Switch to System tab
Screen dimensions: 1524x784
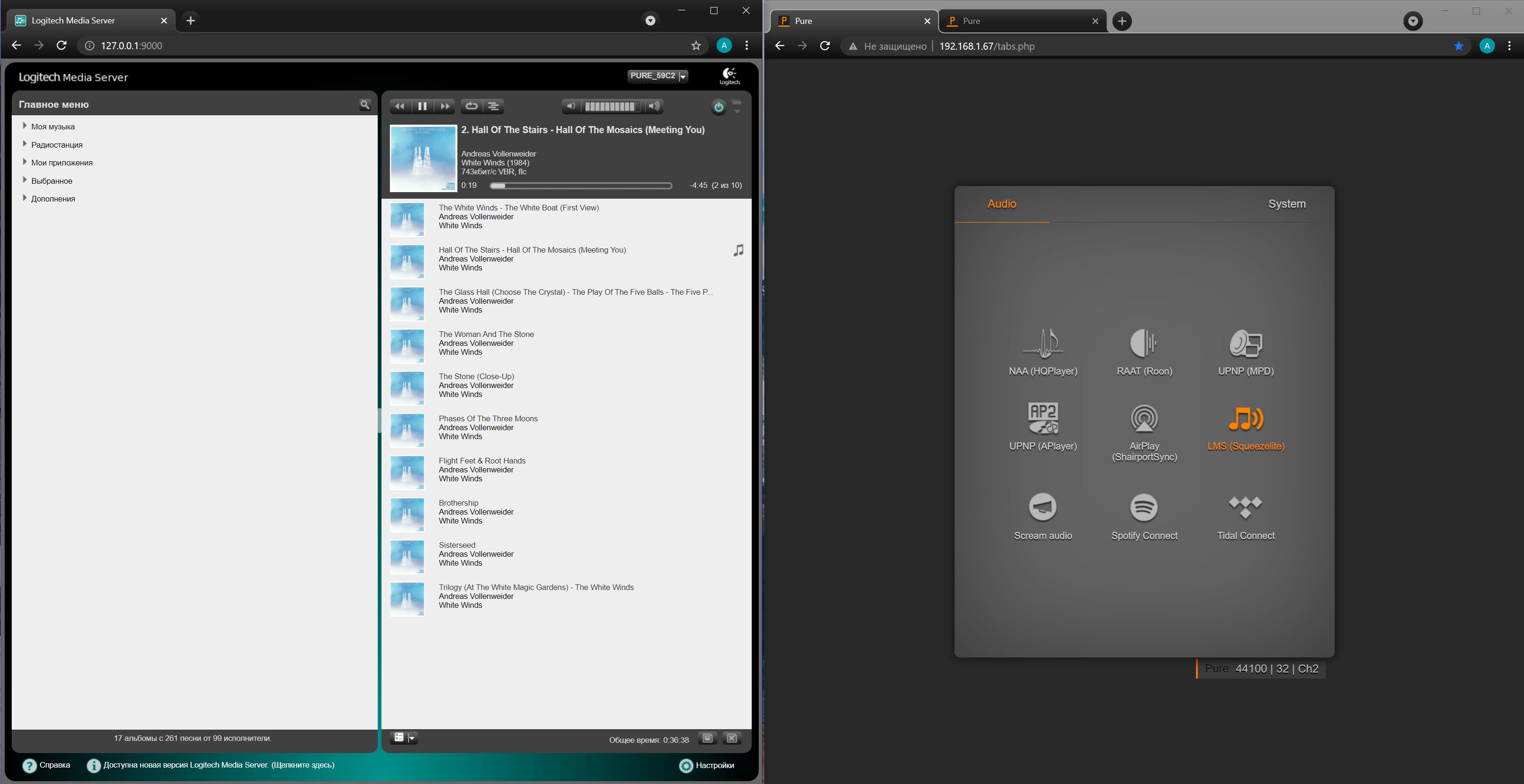pyautogui.click(x=1286, y=204)
